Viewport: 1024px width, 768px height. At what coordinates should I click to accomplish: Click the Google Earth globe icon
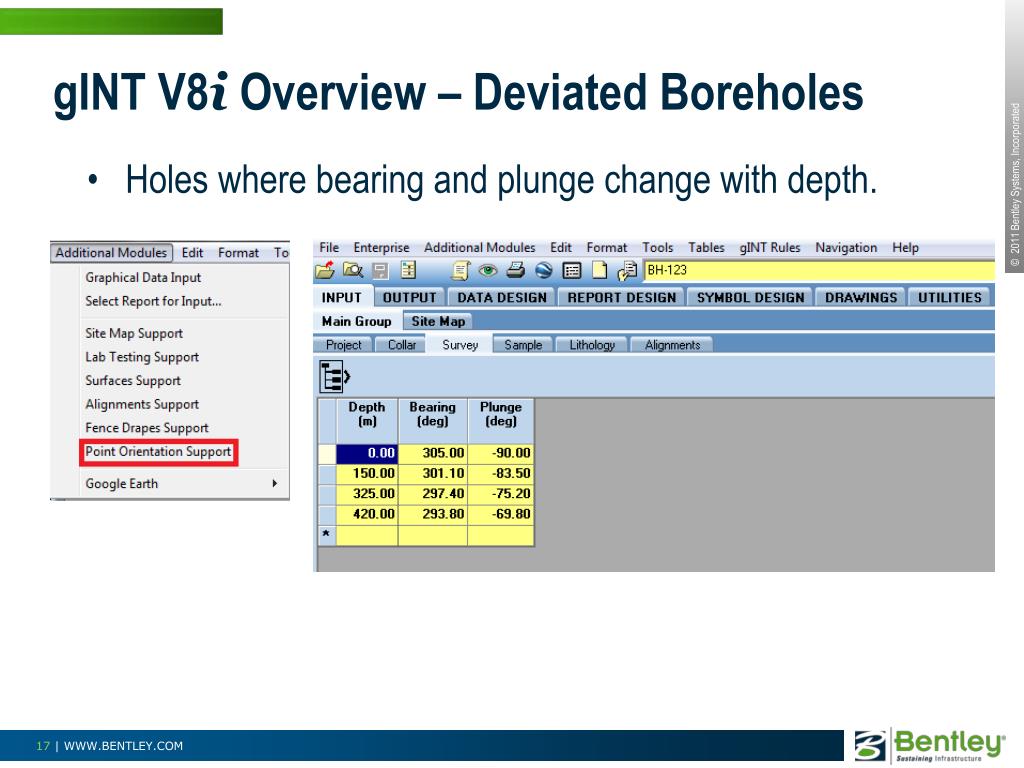tap(543, 270)
